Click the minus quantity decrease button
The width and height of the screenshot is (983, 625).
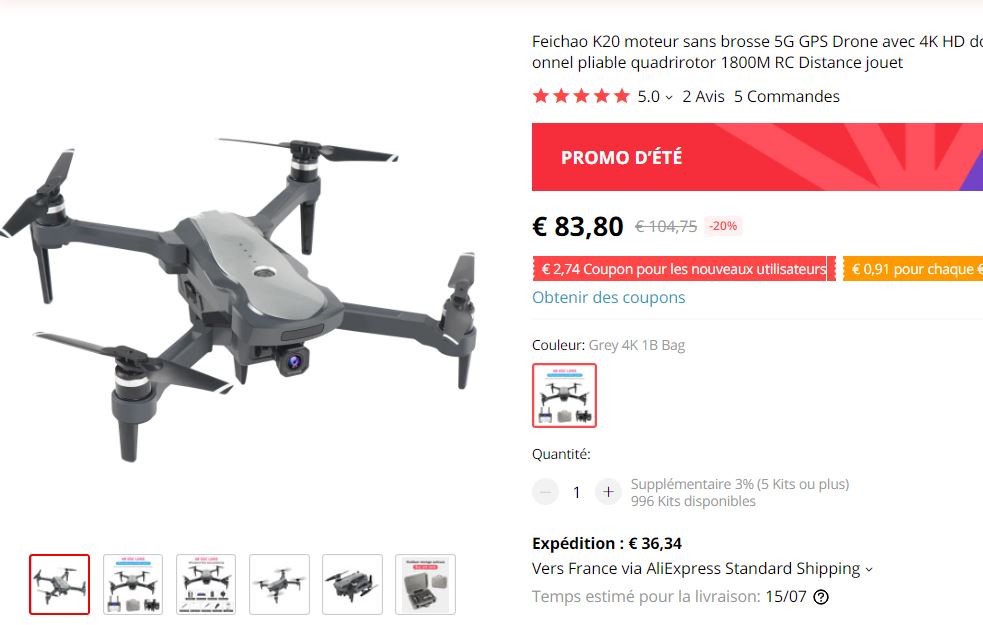545,492
